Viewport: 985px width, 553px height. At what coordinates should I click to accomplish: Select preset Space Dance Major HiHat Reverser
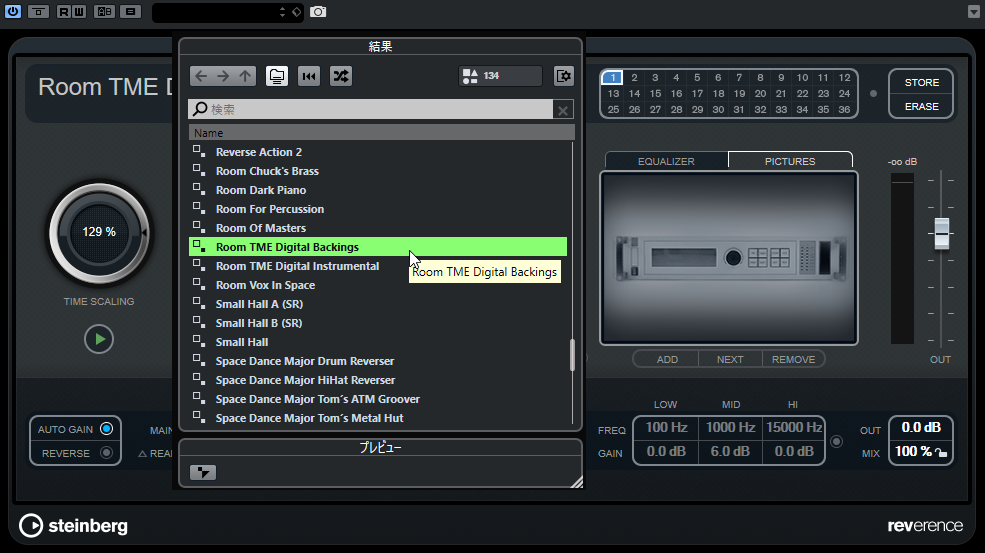coord(378,380)
